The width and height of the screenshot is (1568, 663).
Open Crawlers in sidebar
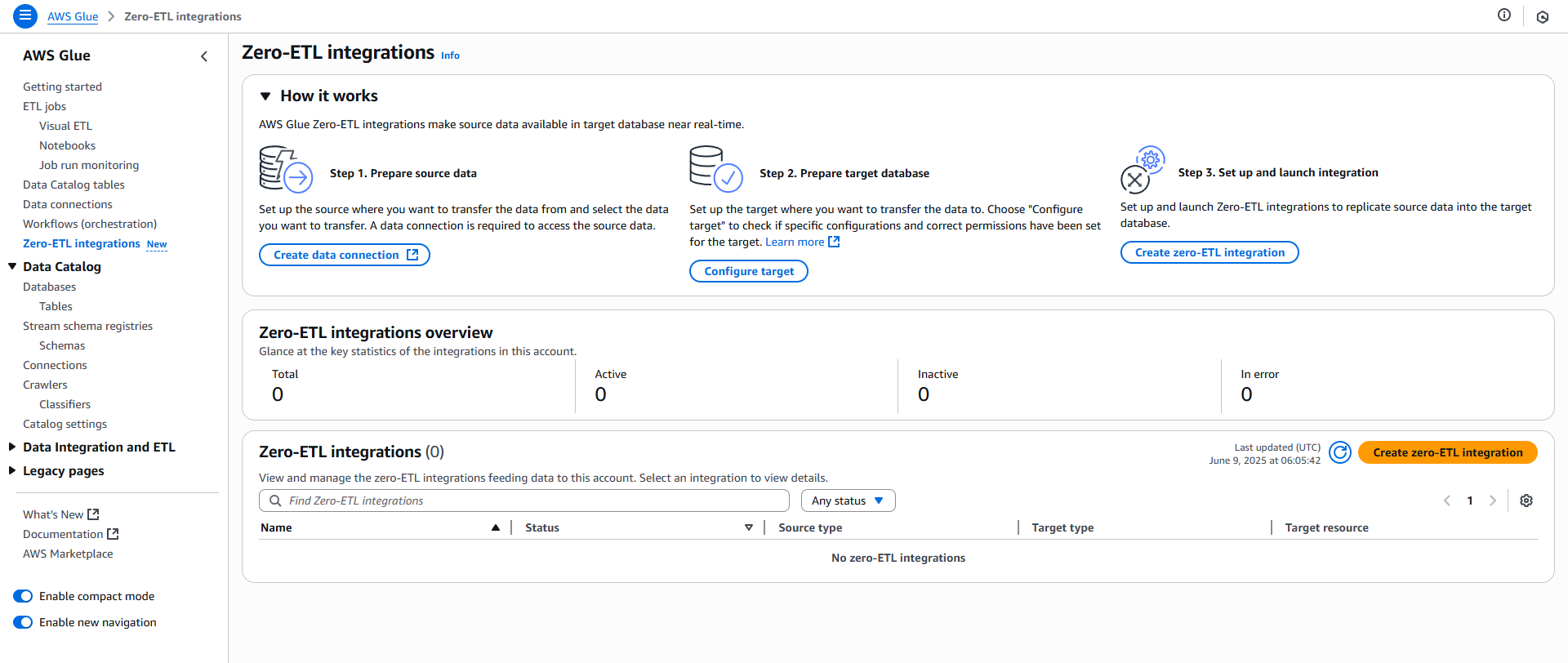click(x=45, y=385)
